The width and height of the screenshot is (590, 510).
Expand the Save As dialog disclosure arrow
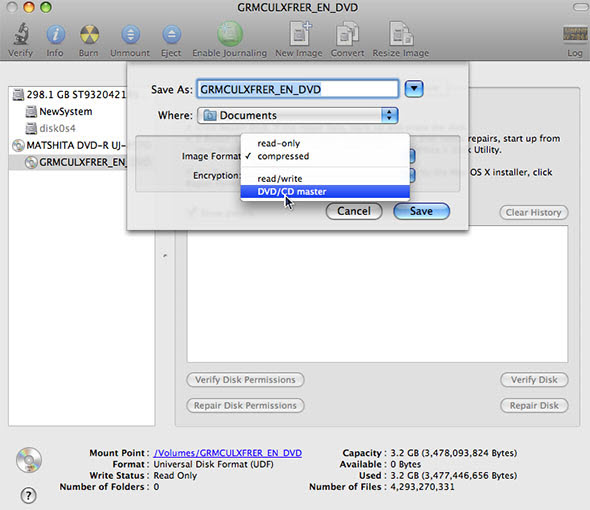click(414, 89)
